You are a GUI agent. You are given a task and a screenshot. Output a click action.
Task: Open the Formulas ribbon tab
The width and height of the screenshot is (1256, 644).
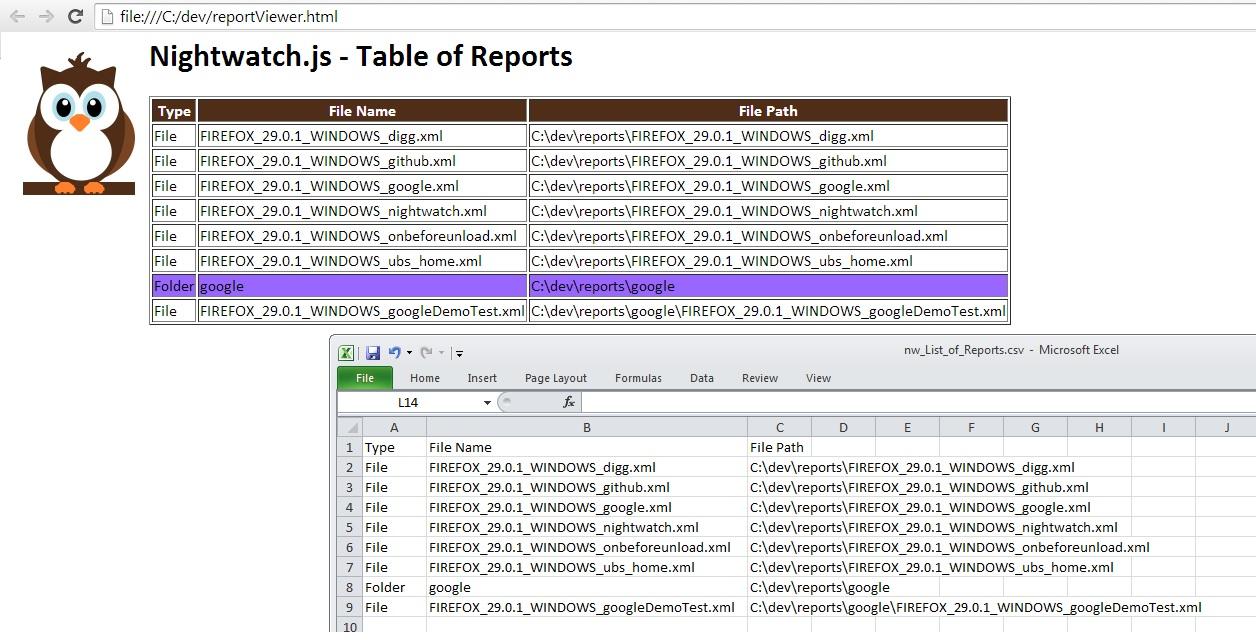click(638, 378)
